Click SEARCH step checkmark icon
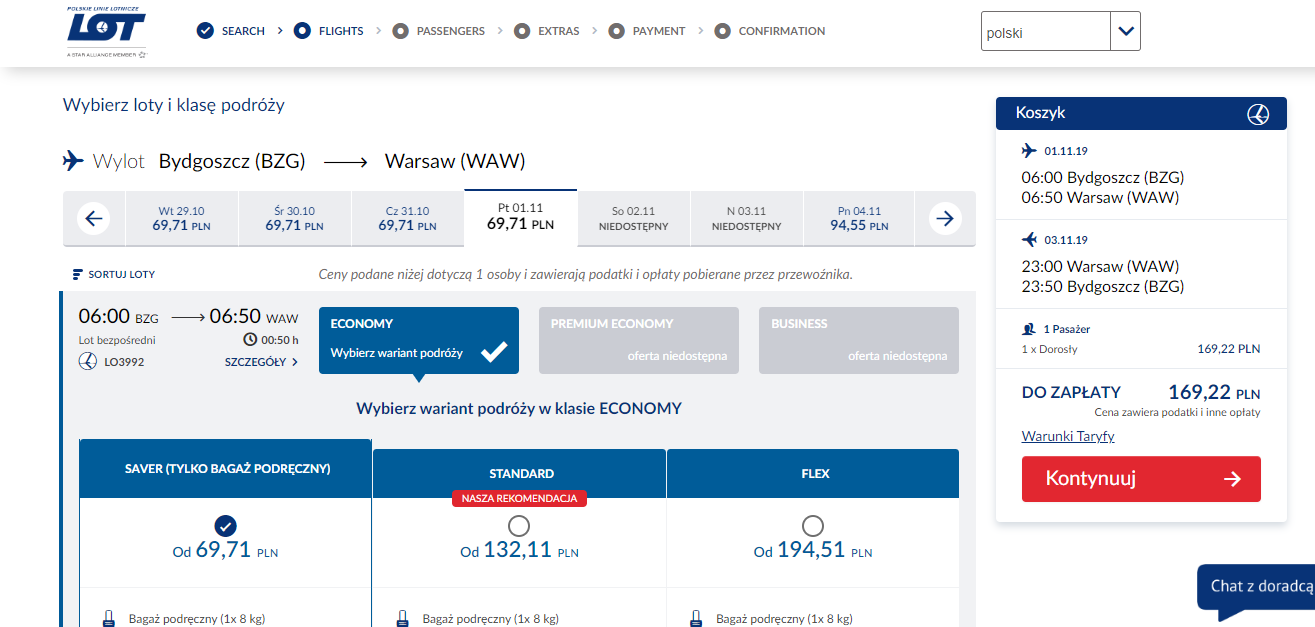This screenshot has height=627, width=1315. [x=206, y=31]
